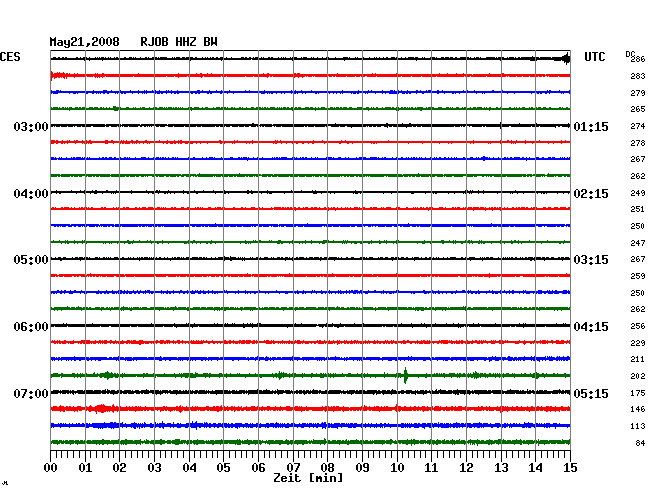The height and width of the screenshot is (494, 650).
Task: Click the Zeit [min] axis title
Action: tap(308, 478)
